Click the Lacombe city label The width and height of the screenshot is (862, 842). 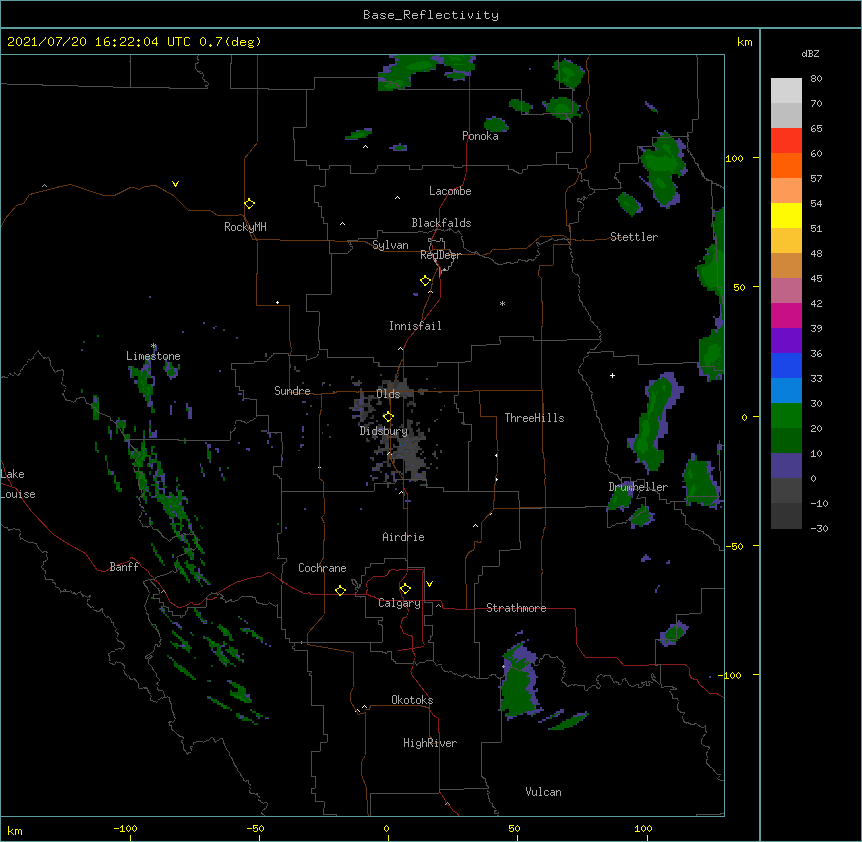click(450, 191)
